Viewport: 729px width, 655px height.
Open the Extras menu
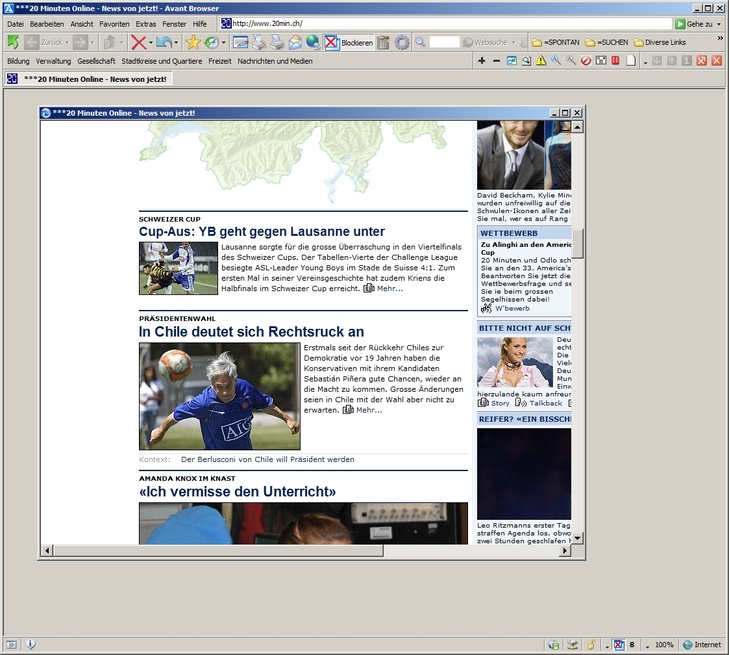coord(146,23)
